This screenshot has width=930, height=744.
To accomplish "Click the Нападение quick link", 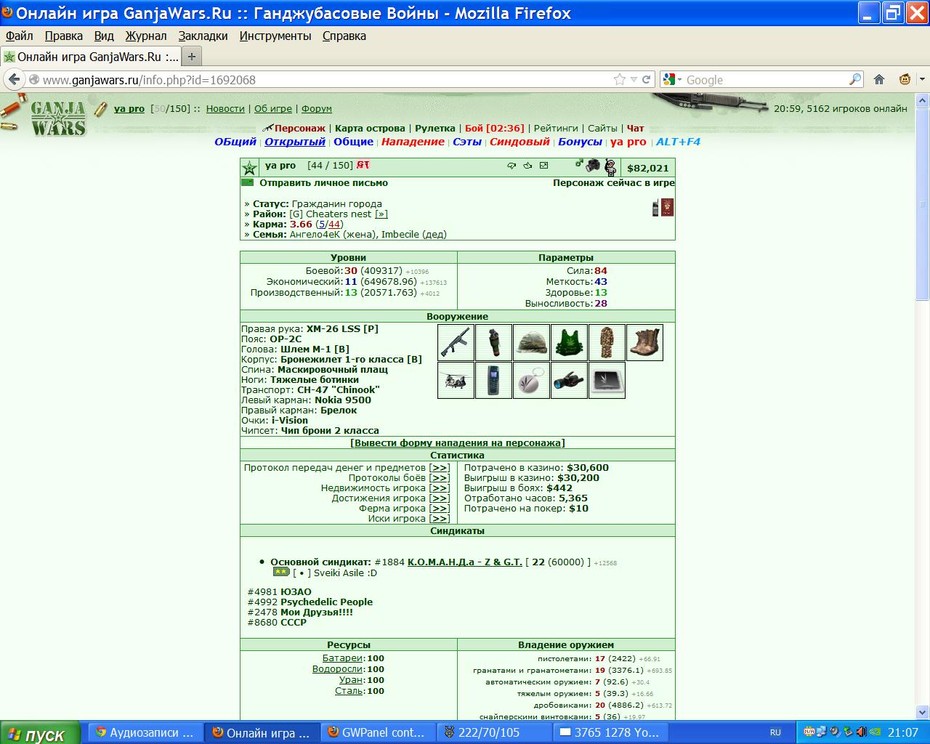I will click(x=413, y=142).
